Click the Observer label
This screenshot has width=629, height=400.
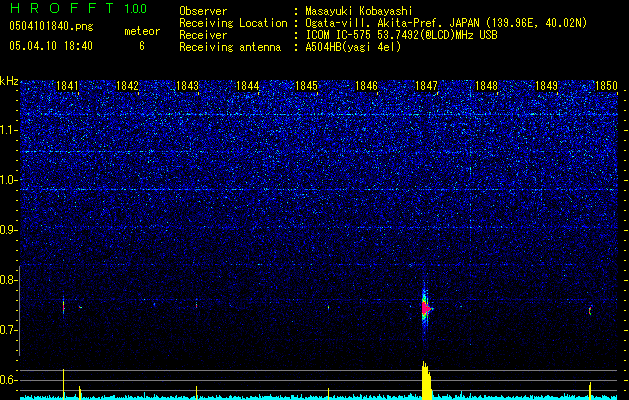click(x=203, y=11)
